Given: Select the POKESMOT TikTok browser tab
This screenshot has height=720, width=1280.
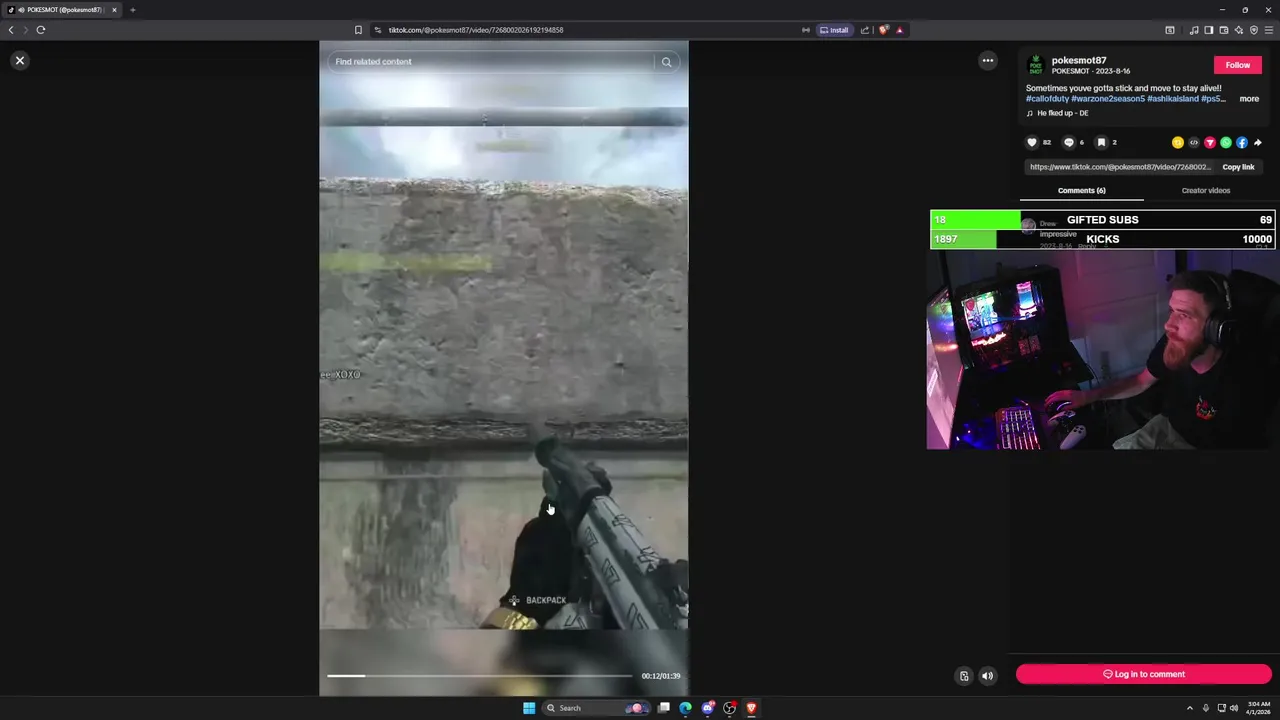Looking at the screenshot, I should click(62, 10).
